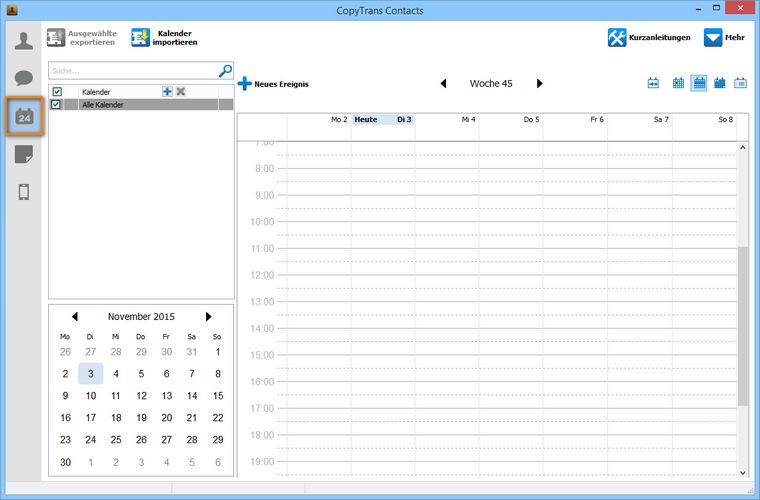Image resolution: width=760 pixels, height=500 pixels.
Task: Switch to the month view calendar icon
Action: coord(678,83)
